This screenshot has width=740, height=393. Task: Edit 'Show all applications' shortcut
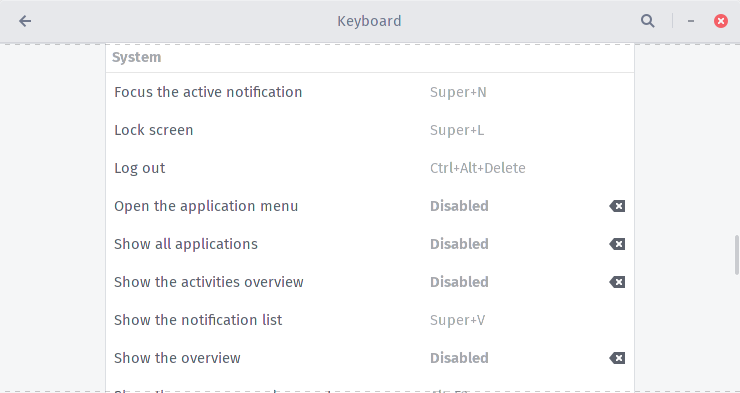tap(370, 244)
